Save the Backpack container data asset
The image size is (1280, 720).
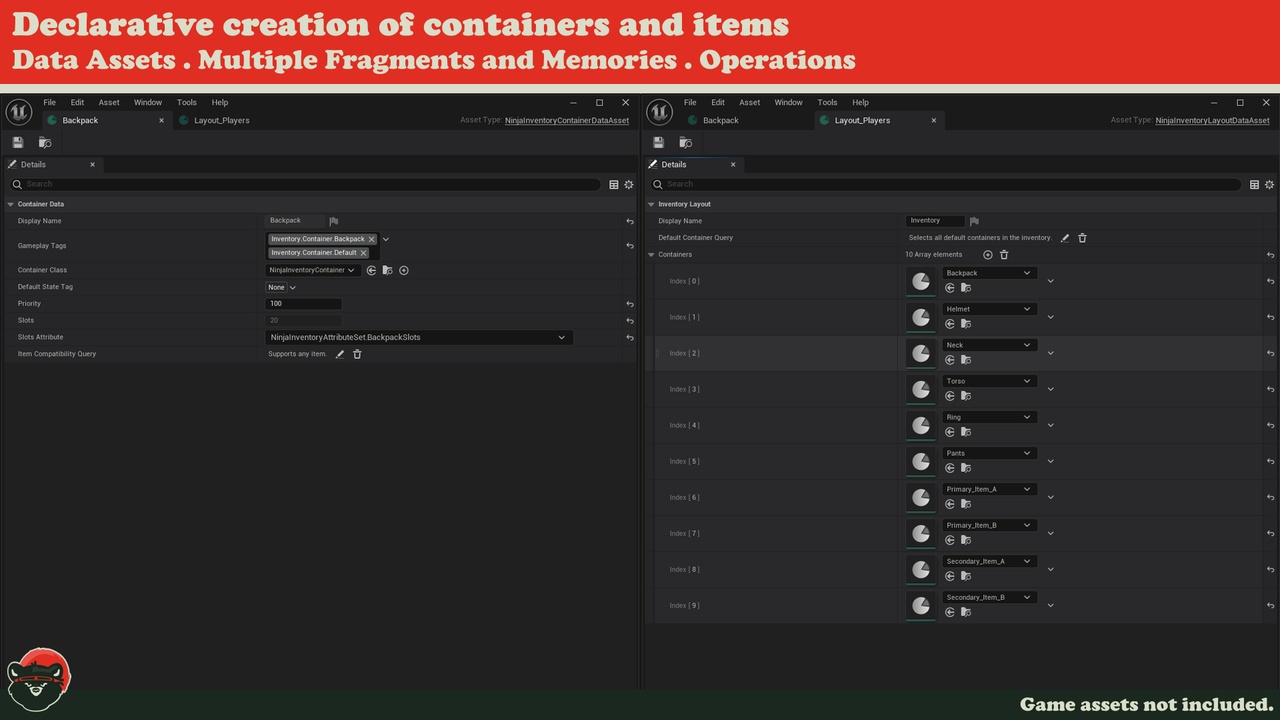click(18, 143)
